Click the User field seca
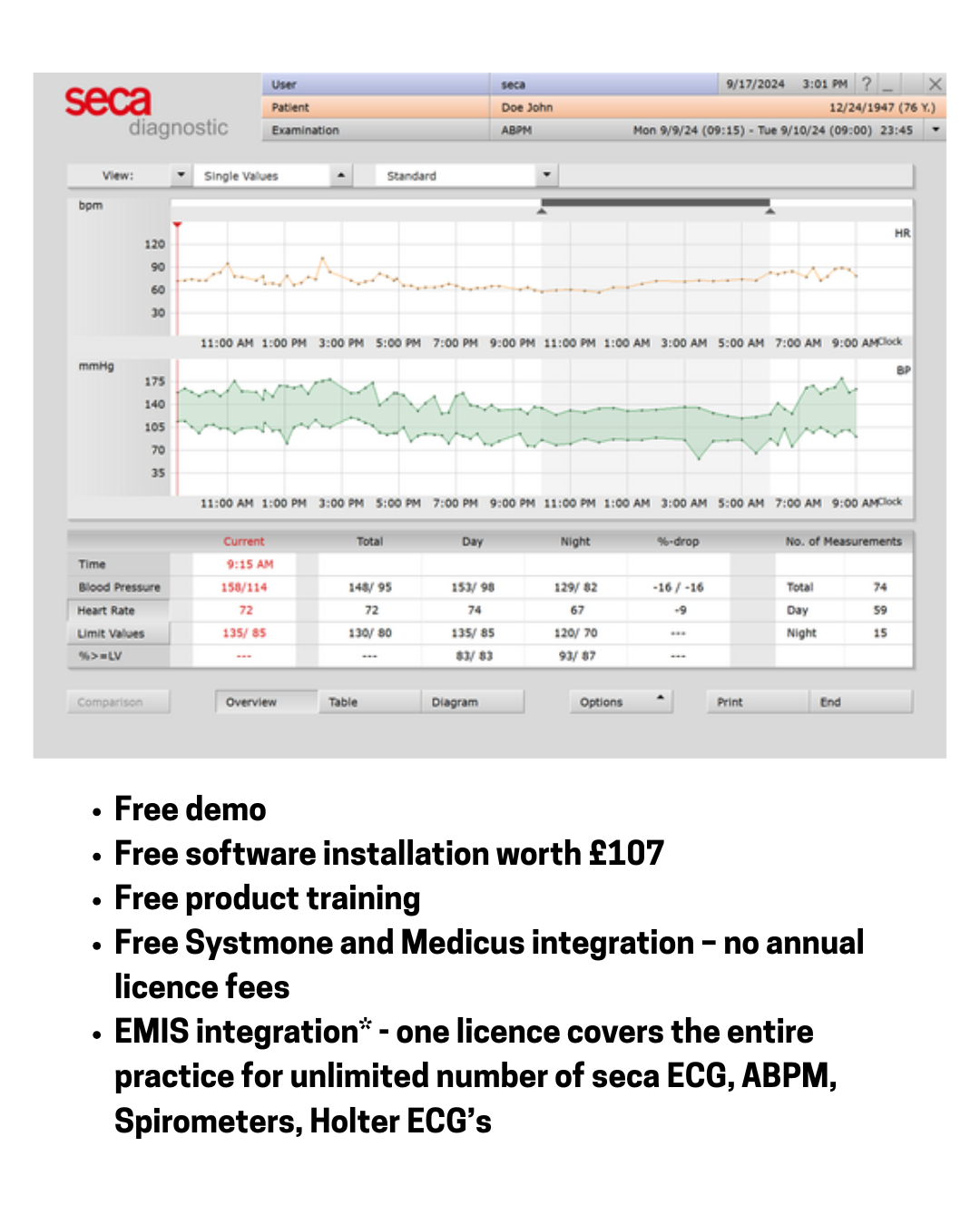 click(514, 84)
